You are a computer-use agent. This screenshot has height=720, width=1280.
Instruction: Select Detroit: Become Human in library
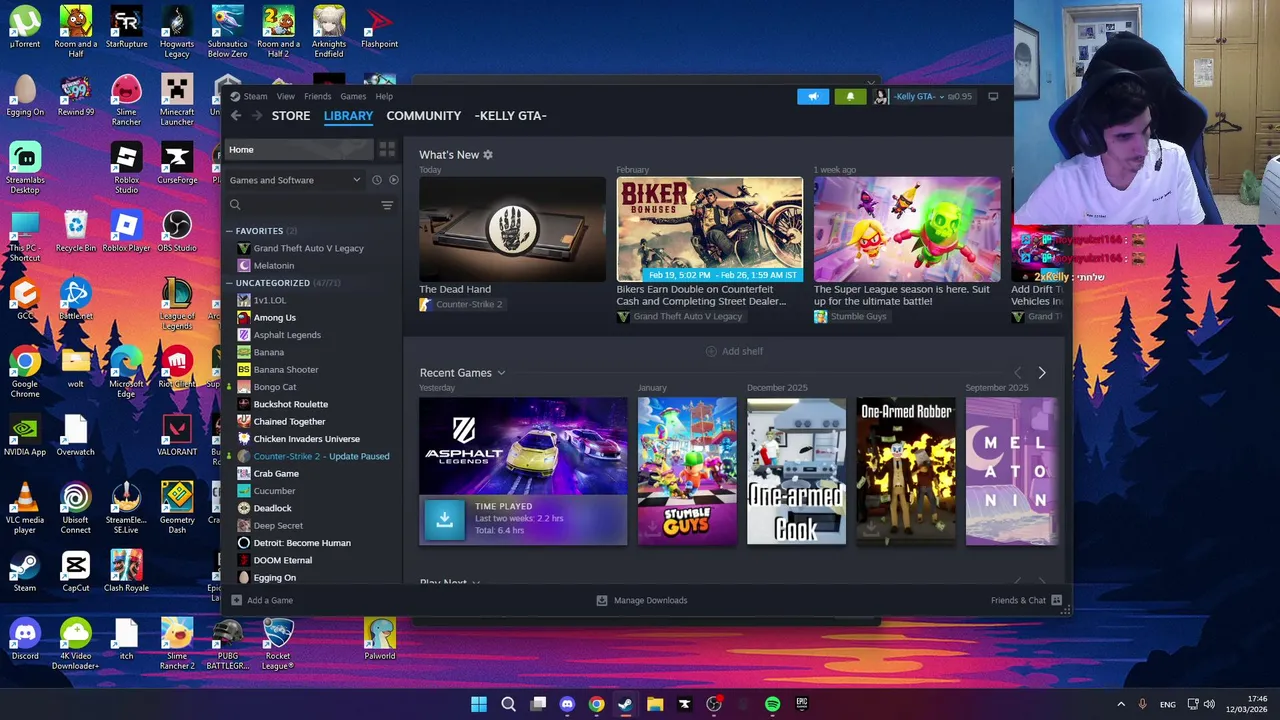(302, 543)
